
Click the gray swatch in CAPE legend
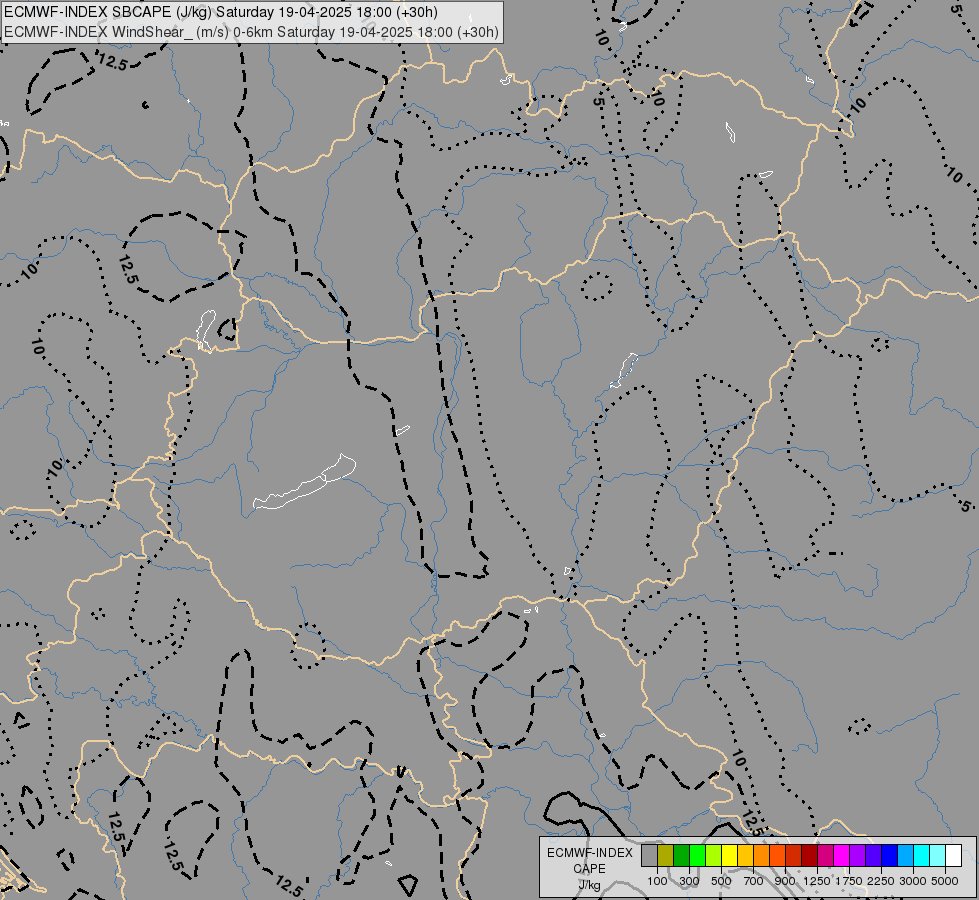pyautogui.click(x=650, y=855)
